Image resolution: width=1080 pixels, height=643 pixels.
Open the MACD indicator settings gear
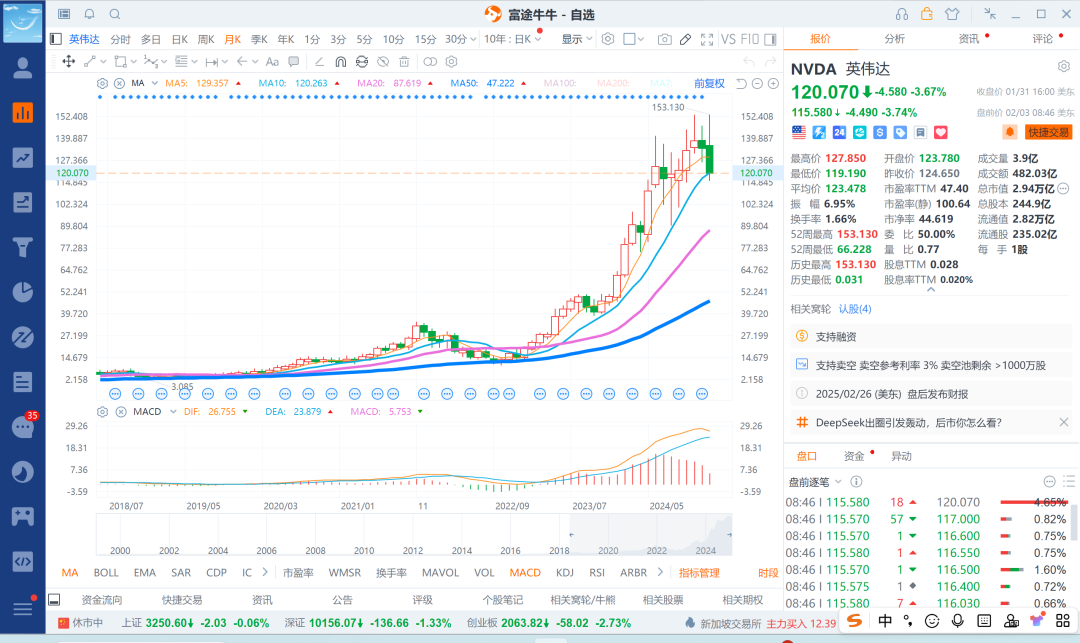103,412
